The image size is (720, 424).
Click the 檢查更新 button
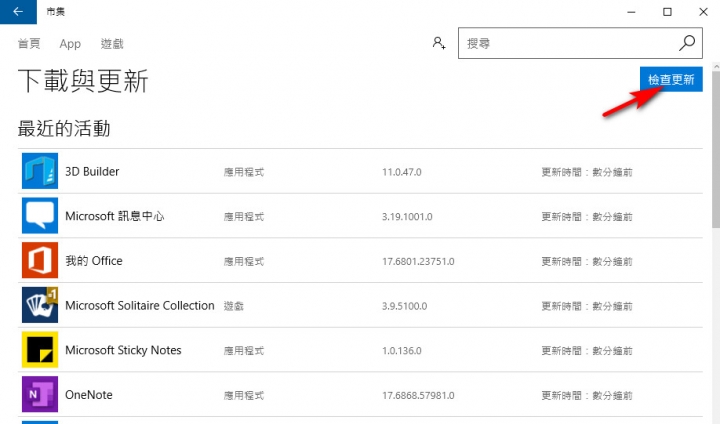(x=671, y=79)
